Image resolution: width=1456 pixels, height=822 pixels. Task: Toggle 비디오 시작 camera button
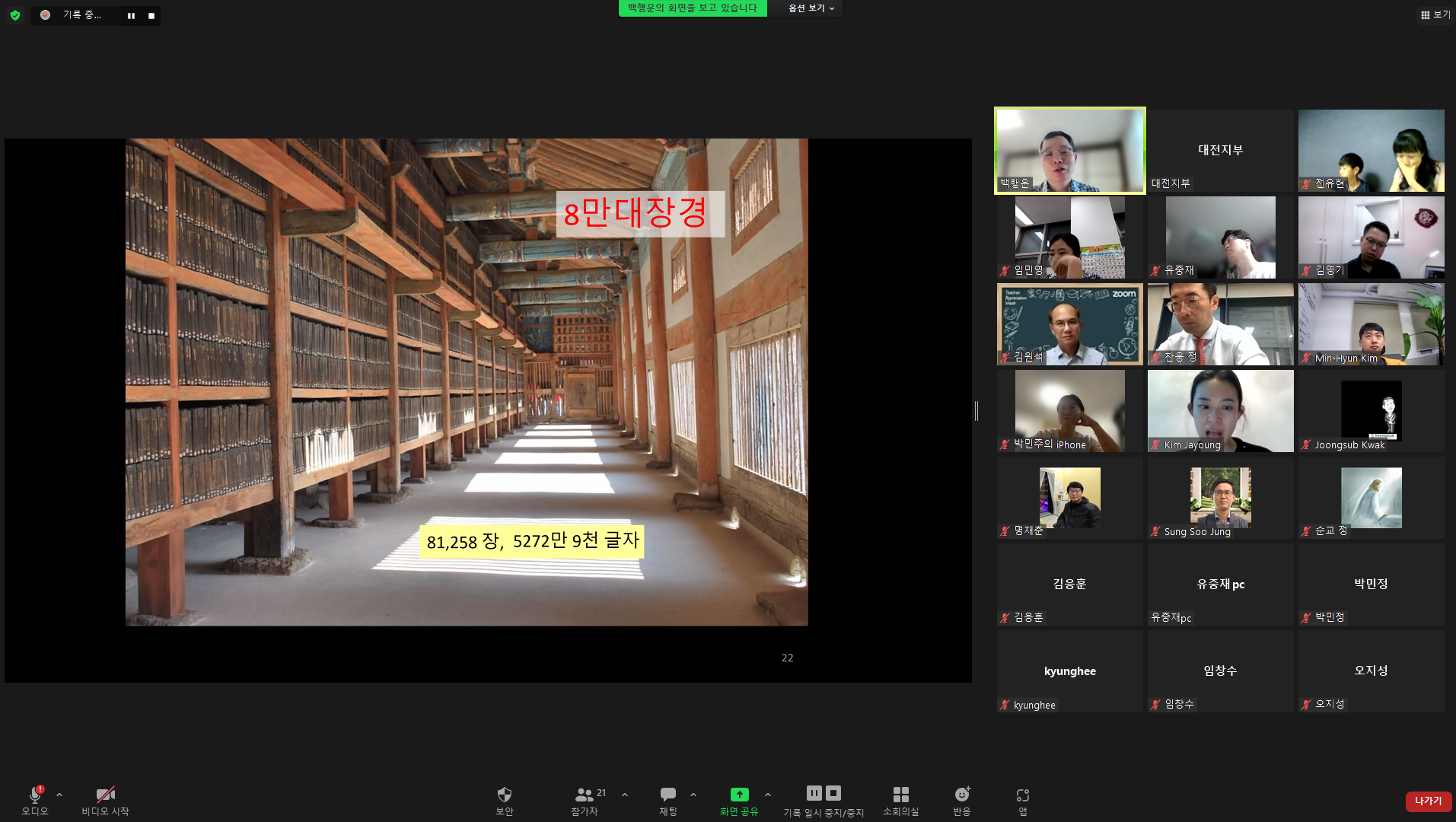(105, 801)
